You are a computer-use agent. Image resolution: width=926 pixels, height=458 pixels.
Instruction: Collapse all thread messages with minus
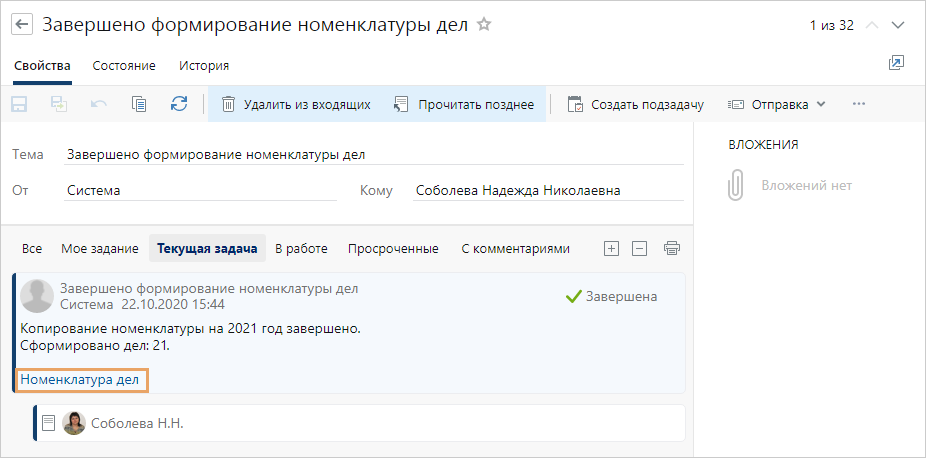point(641,249)
